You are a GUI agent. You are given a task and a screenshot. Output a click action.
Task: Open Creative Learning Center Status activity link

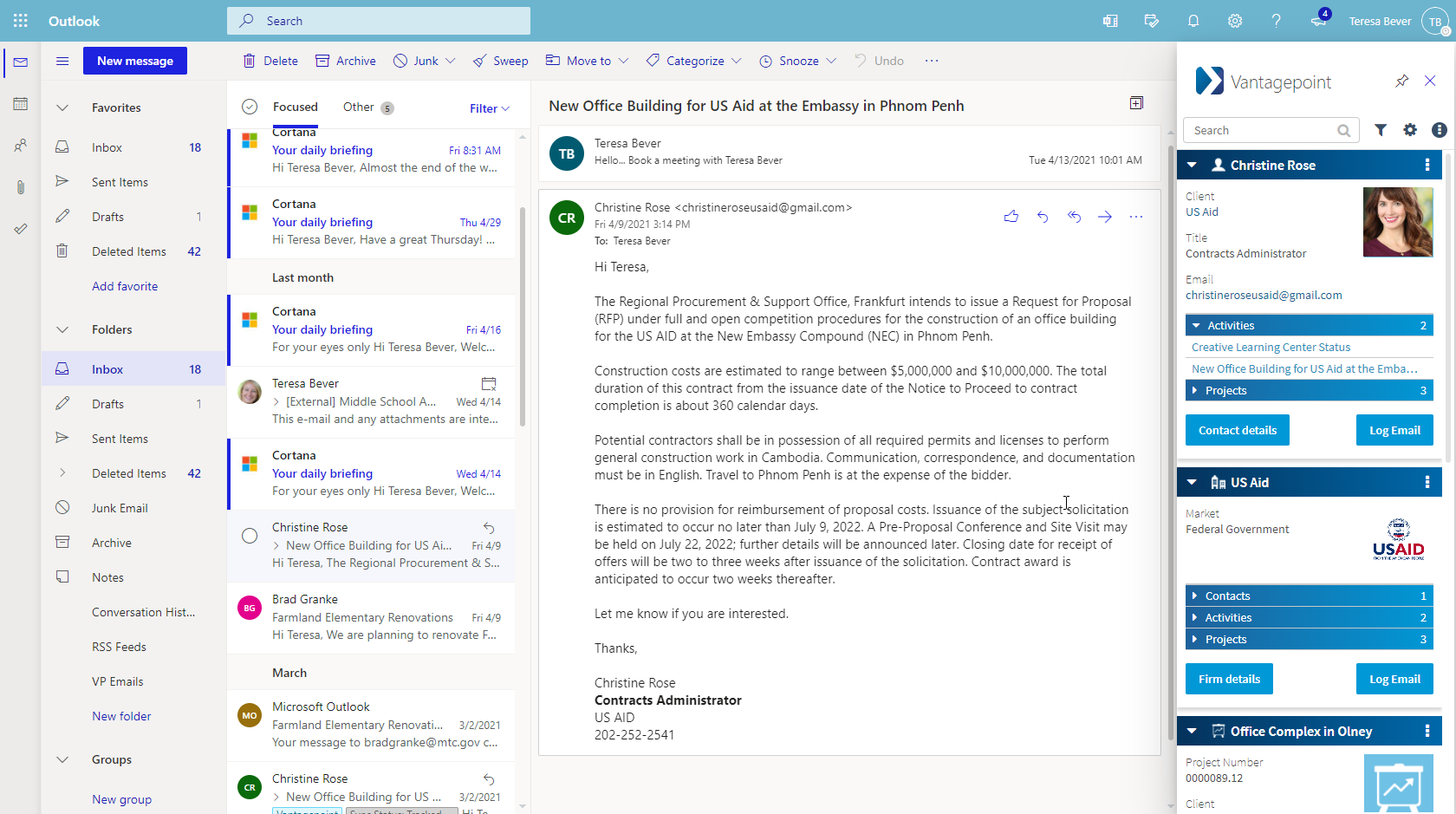(1271, 347)
